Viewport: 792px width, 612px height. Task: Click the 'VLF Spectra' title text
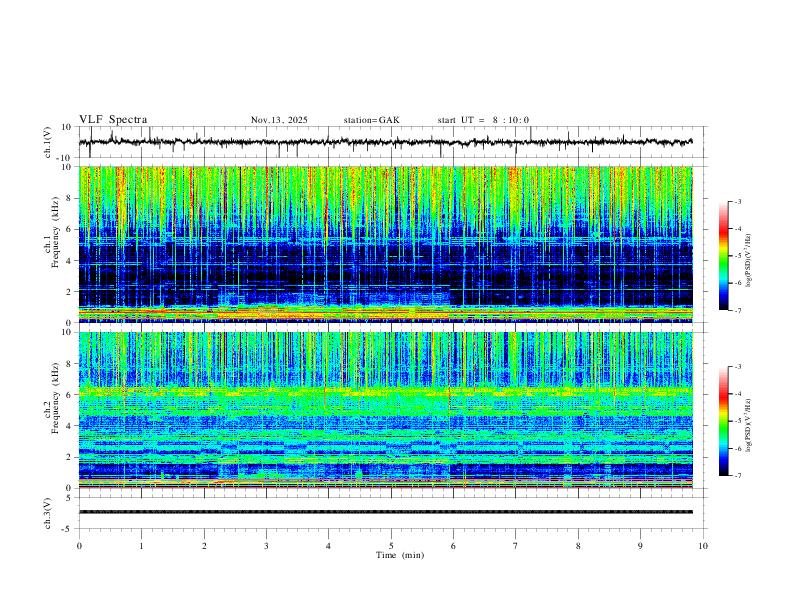click(x=113, y=120)
